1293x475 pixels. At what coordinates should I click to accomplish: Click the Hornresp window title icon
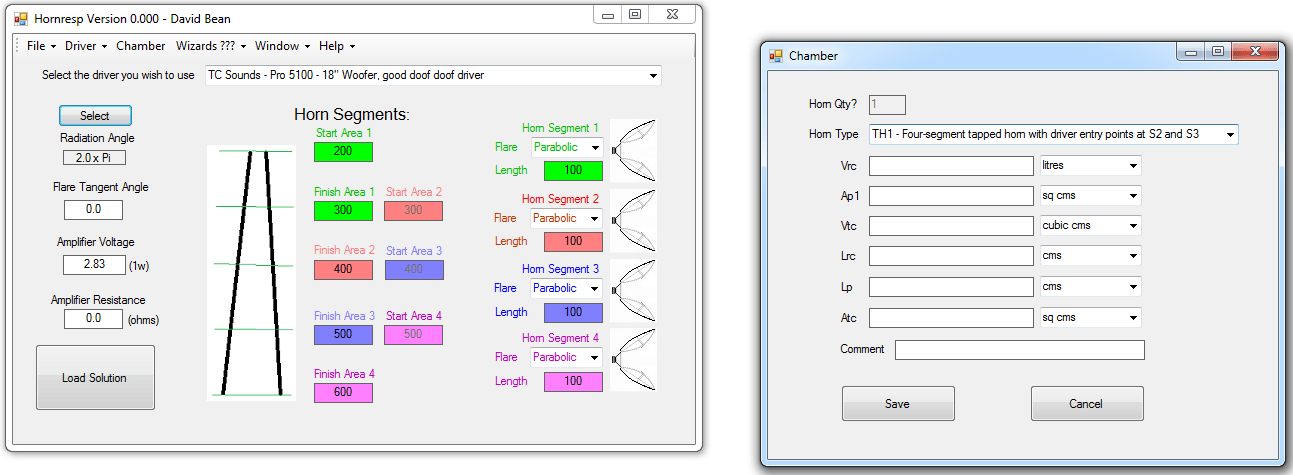point(20,17)
